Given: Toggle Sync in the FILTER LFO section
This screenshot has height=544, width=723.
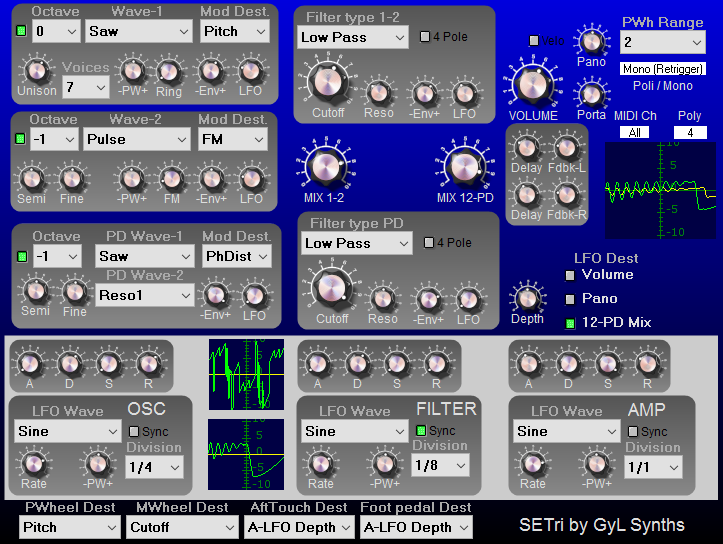Looking at the screenshot, I should coord(422,431).
